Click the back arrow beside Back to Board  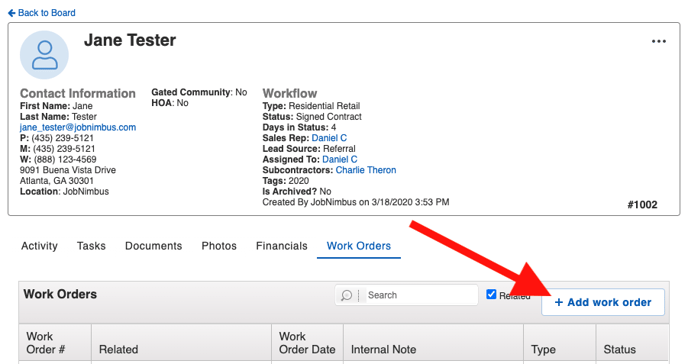pyautogui.click(x=12, y=13)
